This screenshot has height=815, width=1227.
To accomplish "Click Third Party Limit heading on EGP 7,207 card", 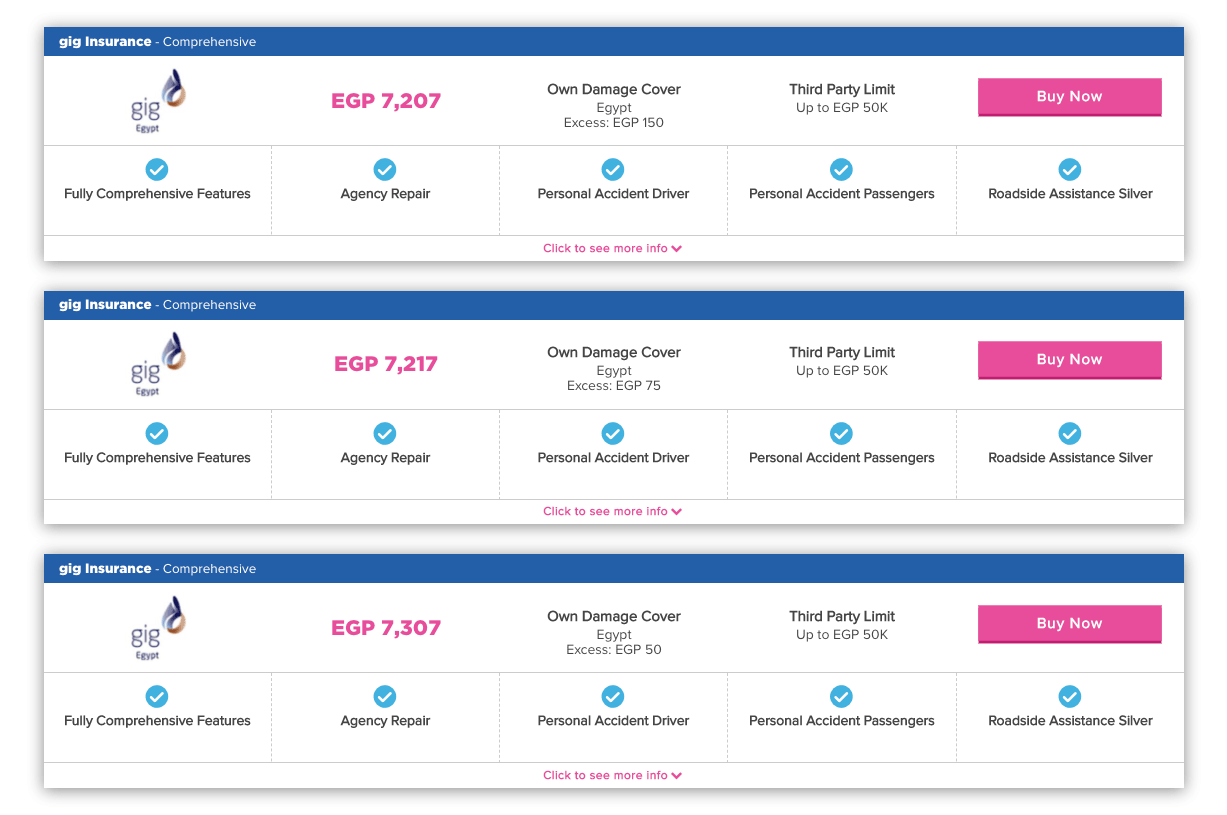I will point(842,90).
